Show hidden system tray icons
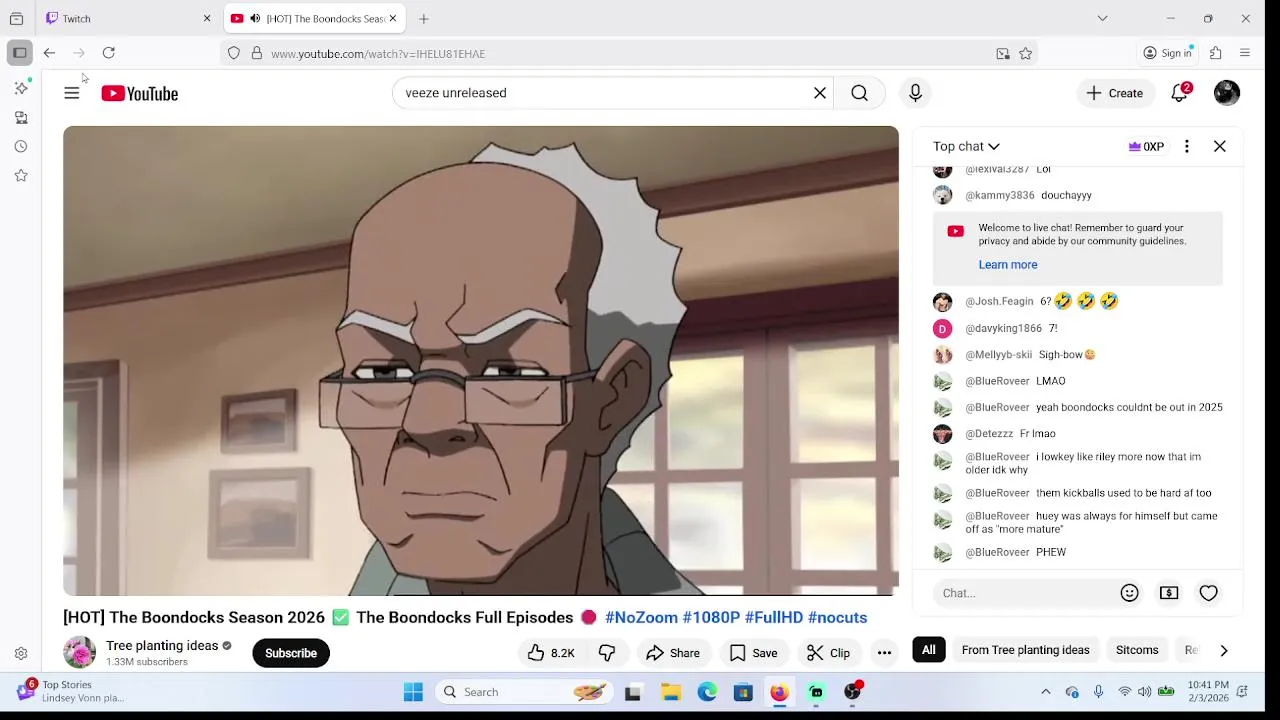Screen dimensions: 1280x720 (x=1046, y=692)
